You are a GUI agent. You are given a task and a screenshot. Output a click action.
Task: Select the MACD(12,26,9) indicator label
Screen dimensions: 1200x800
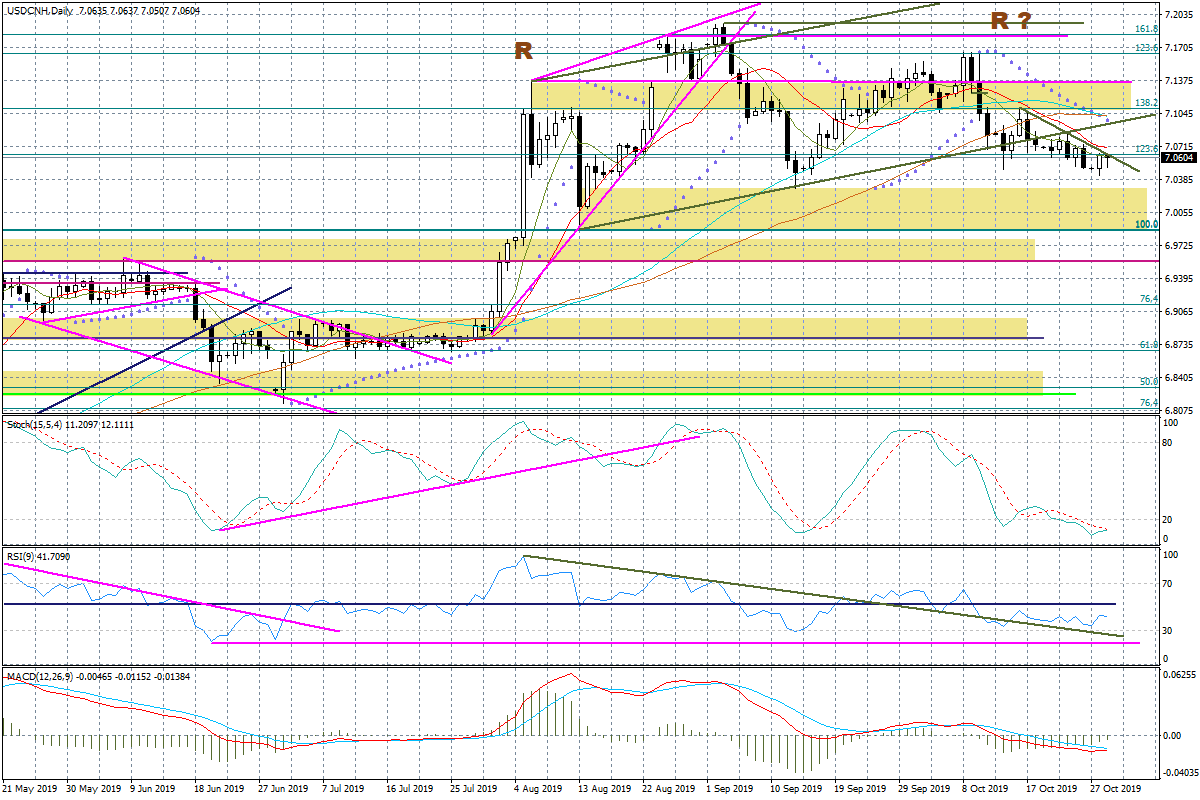pyautogui.click(x=42, y=677)
